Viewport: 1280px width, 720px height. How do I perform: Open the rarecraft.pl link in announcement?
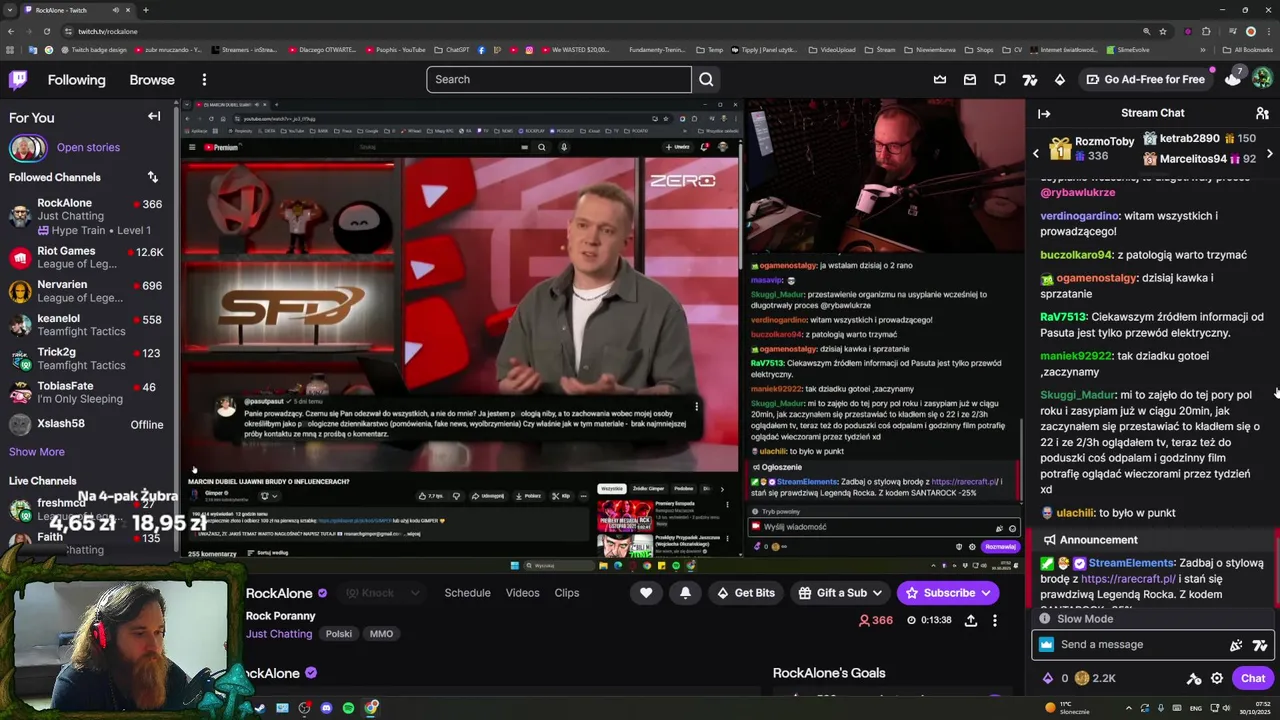point(1128,579)
